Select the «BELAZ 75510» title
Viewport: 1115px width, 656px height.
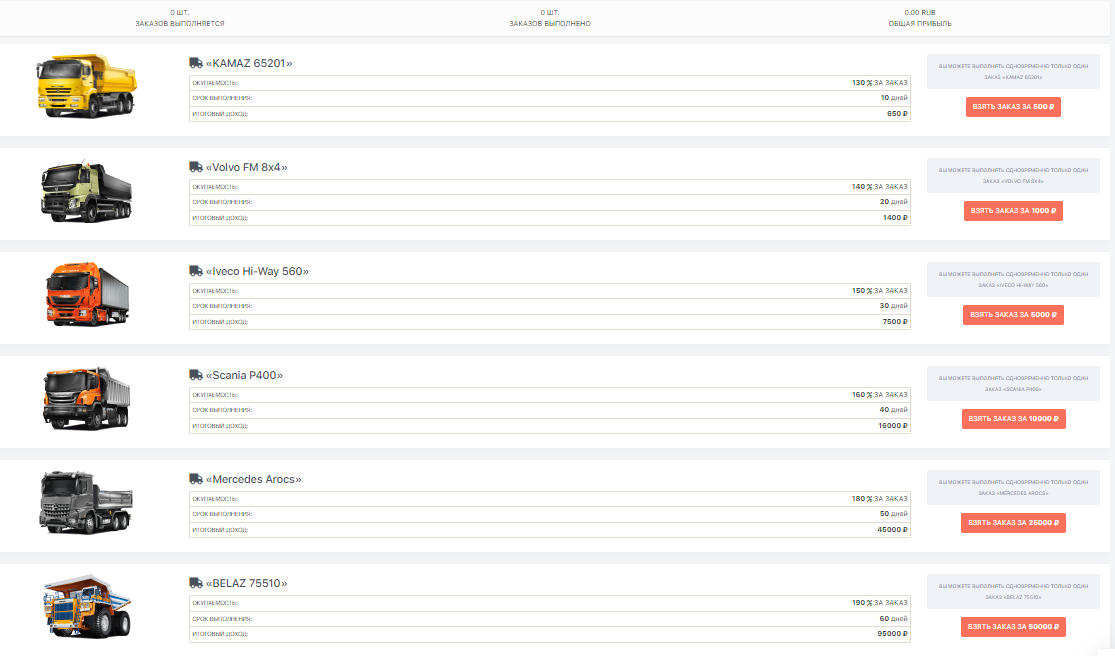247,583
